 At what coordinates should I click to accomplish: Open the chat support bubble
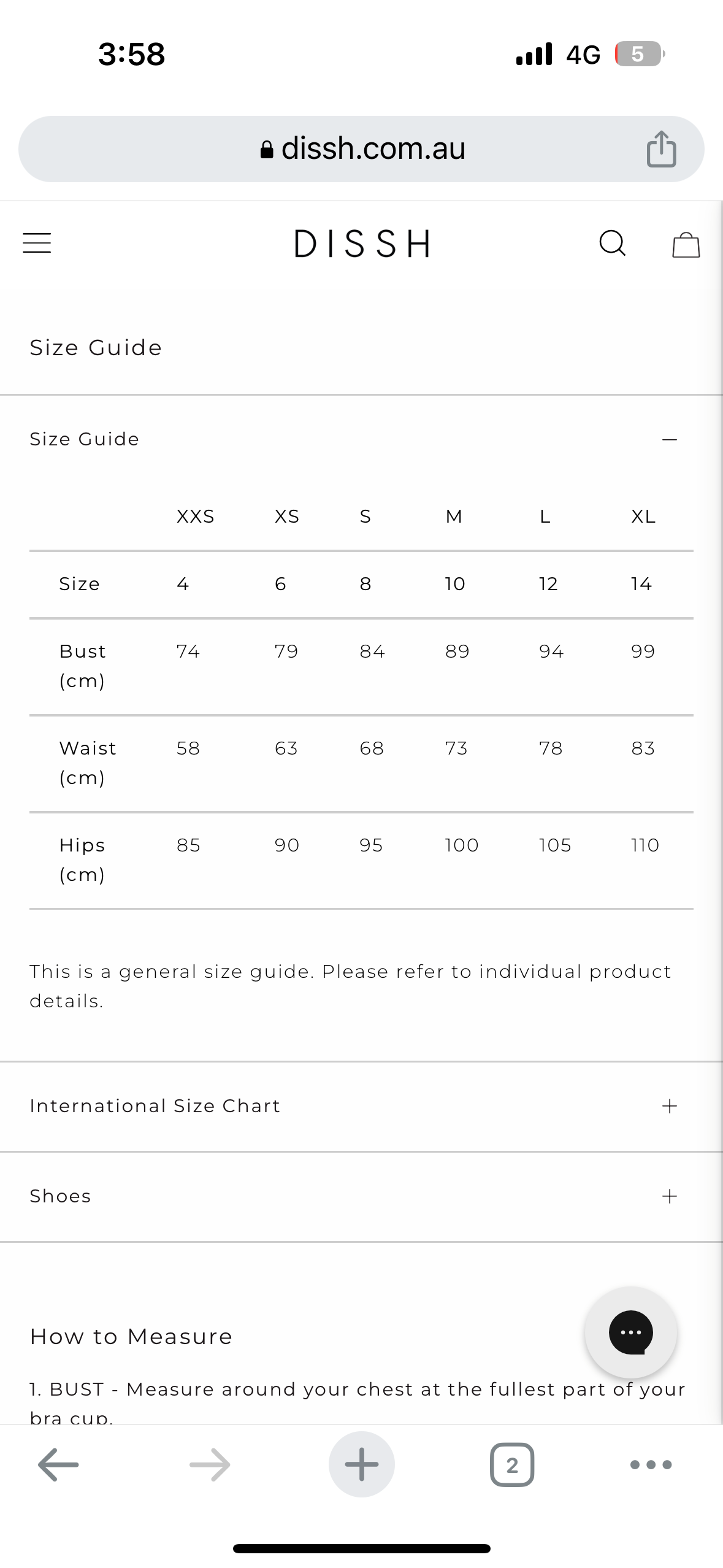point(630,1332)
